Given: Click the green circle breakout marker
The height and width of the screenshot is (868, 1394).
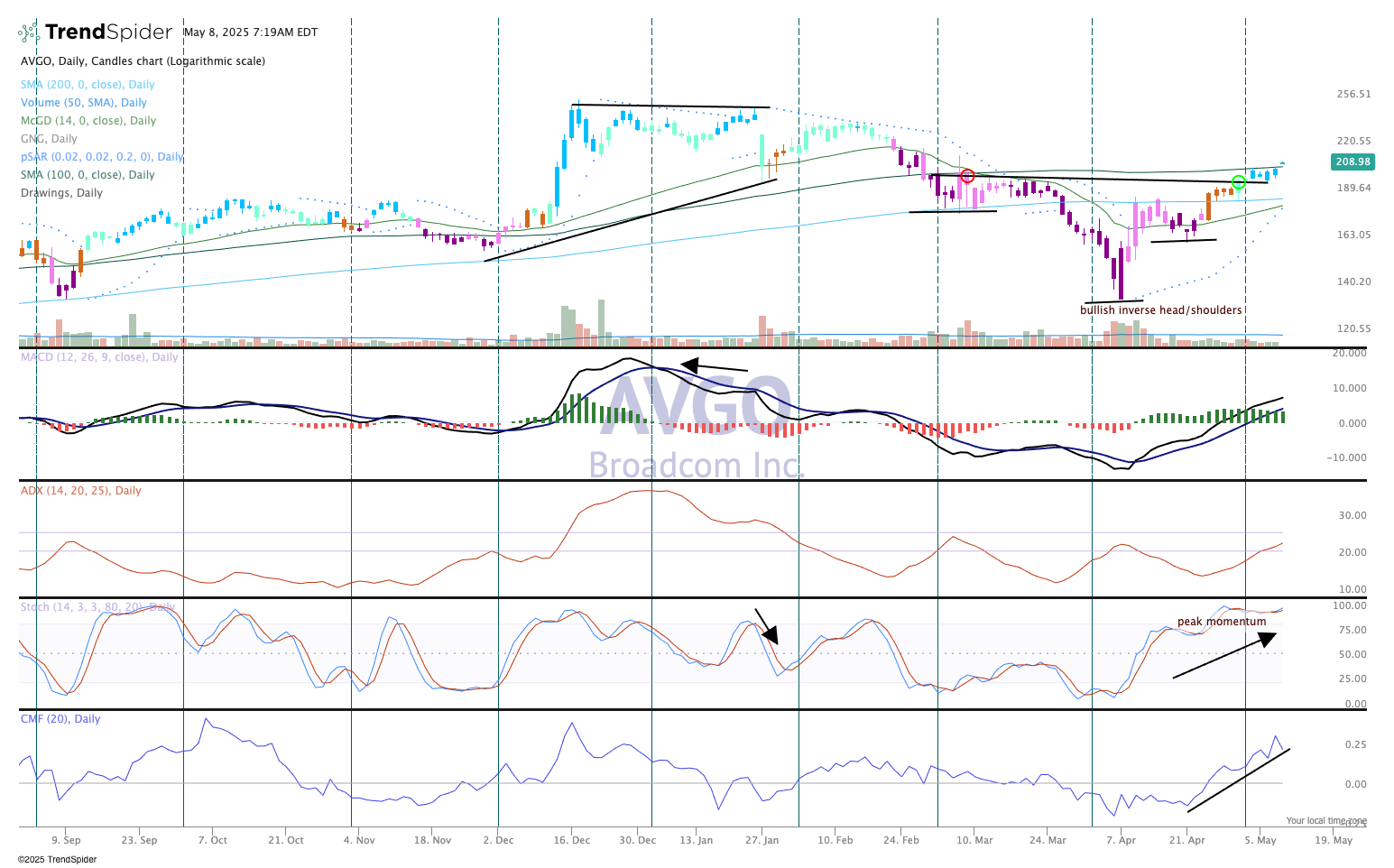Looking at the screenshot, I should point(1239,182).
